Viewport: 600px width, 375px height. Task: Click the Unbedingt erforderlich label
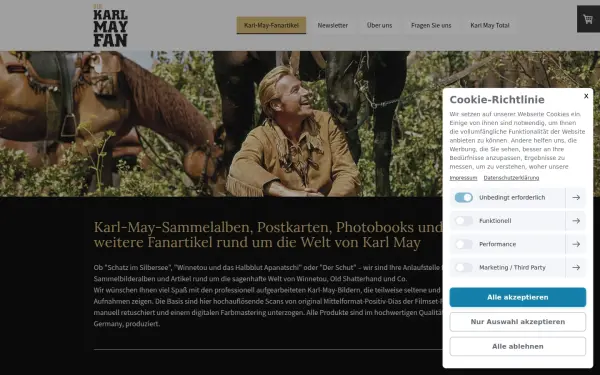coord(512,197)
